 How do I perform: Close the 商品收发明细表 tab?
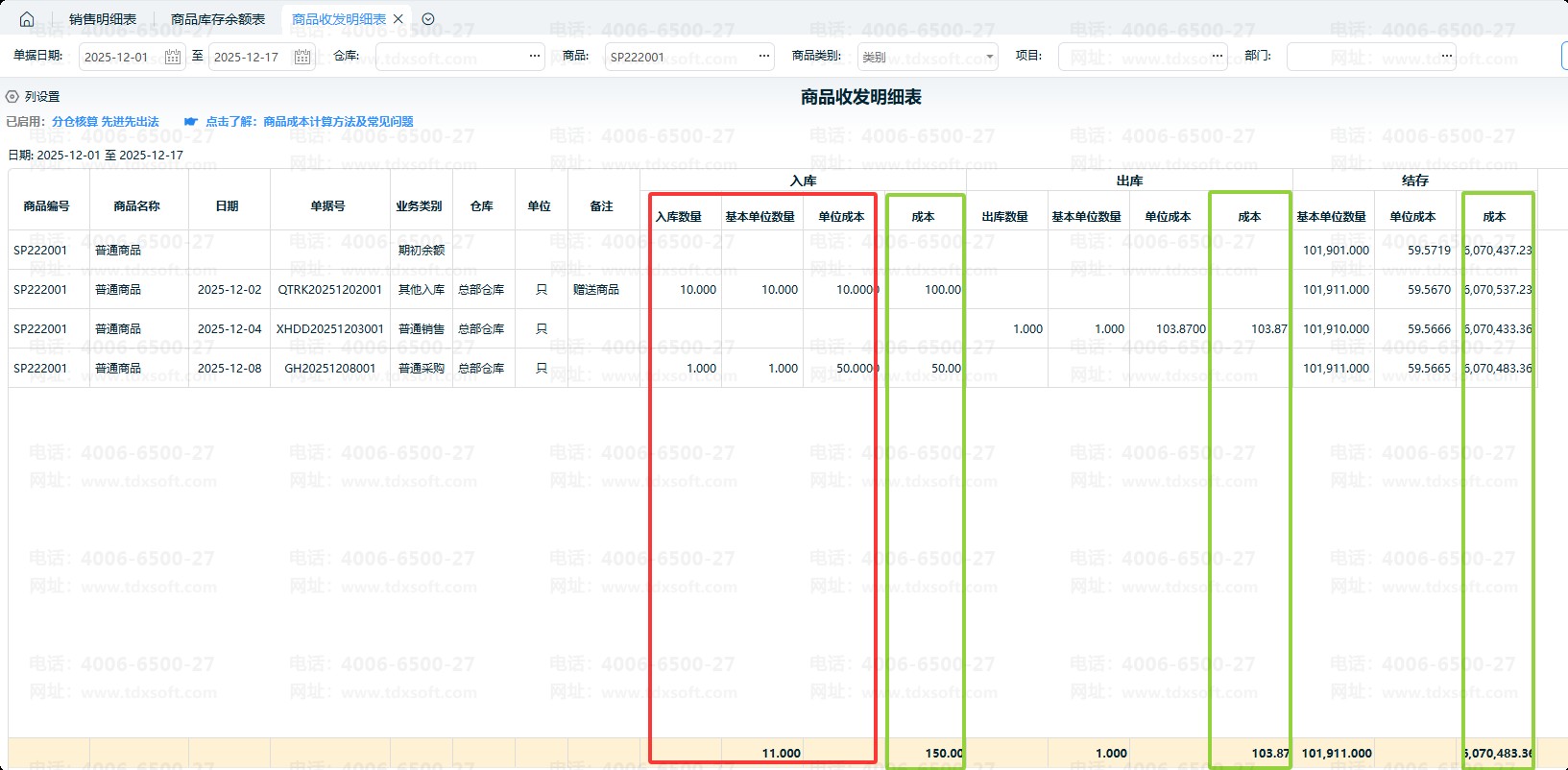(x=398, y=19)
